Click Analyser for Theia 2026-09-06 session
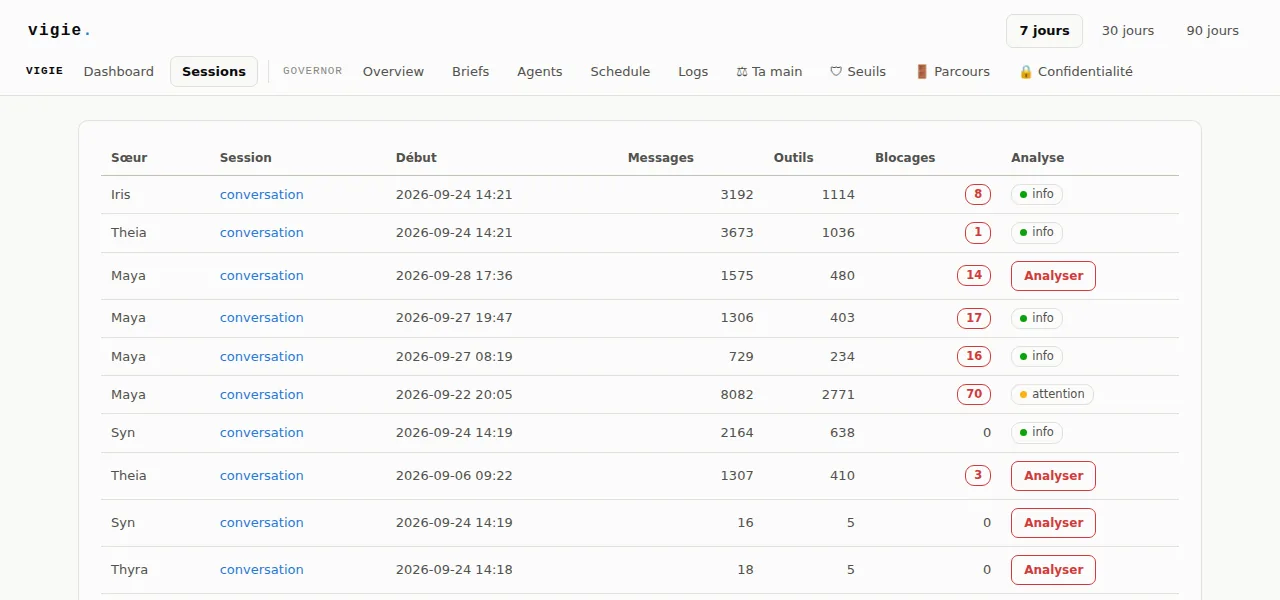 pyautogui.click(x=1053, y=476)
